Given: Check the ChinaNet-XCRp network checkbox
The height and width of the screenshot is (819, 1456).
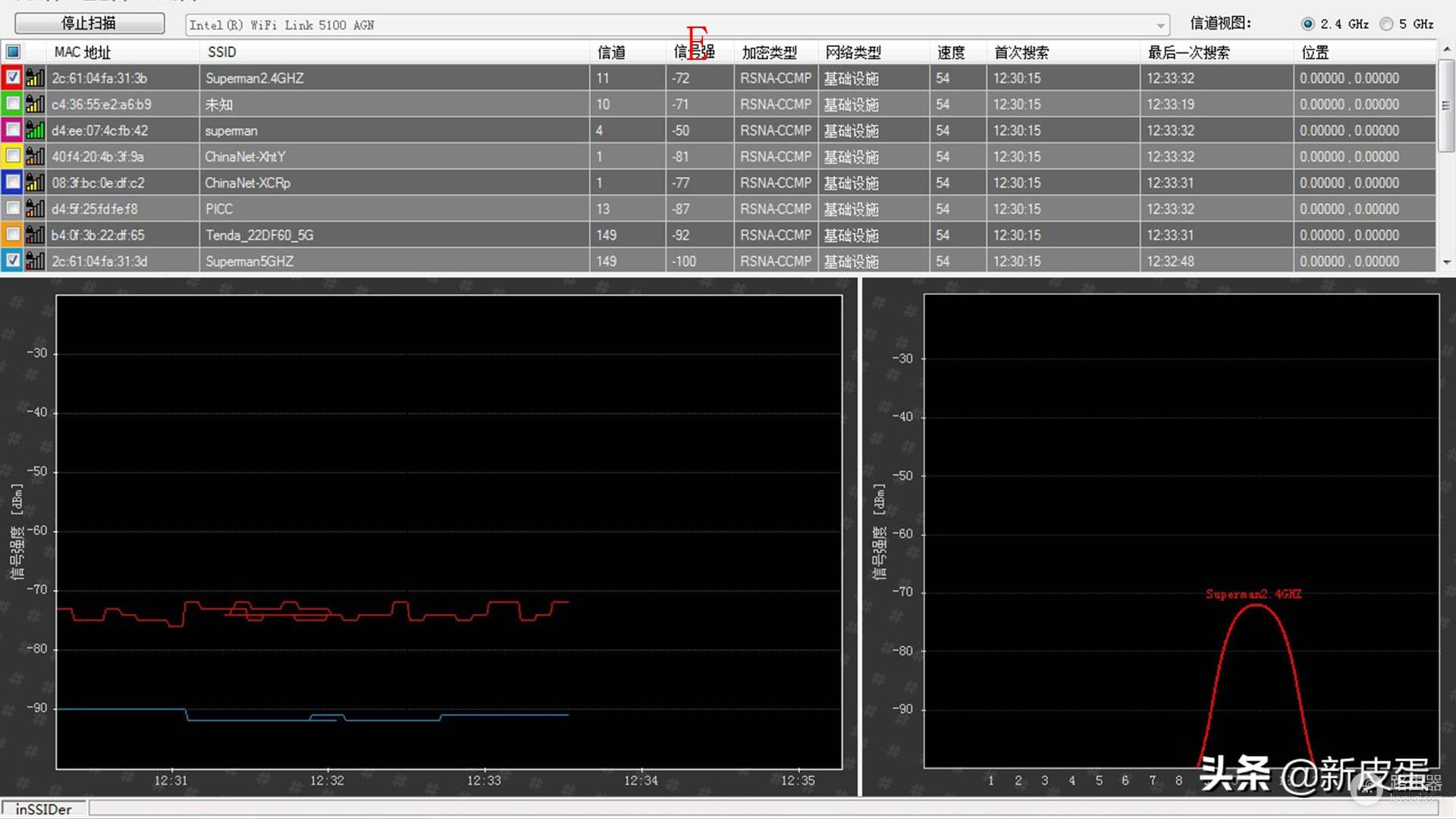Looking at the screenshot, I should 13,182.
